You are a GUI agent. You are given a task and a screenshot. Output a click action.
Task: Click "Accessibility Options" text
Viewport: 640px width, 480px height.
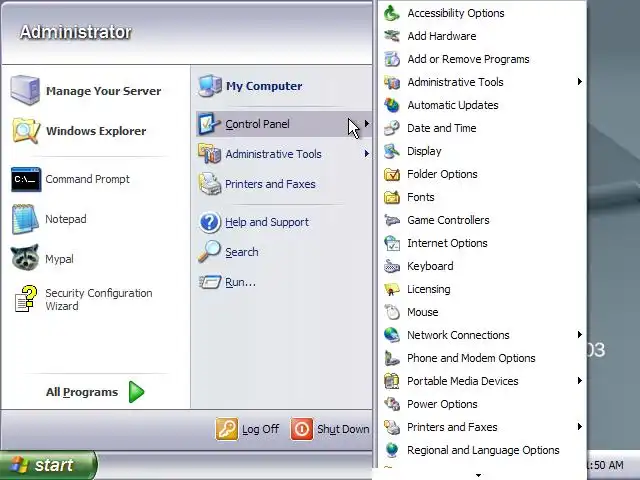[x=456, y=13]
